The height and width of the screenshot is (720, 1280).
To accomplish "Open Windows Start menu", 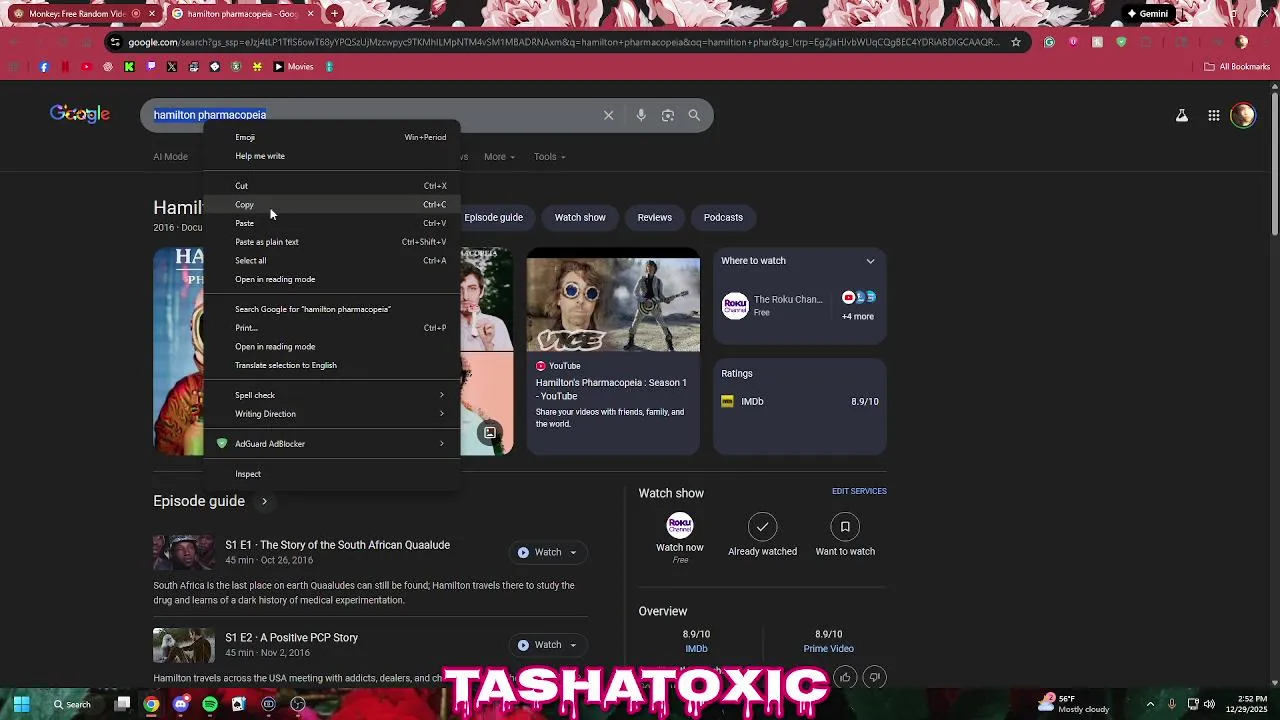I will pos(21,704).
